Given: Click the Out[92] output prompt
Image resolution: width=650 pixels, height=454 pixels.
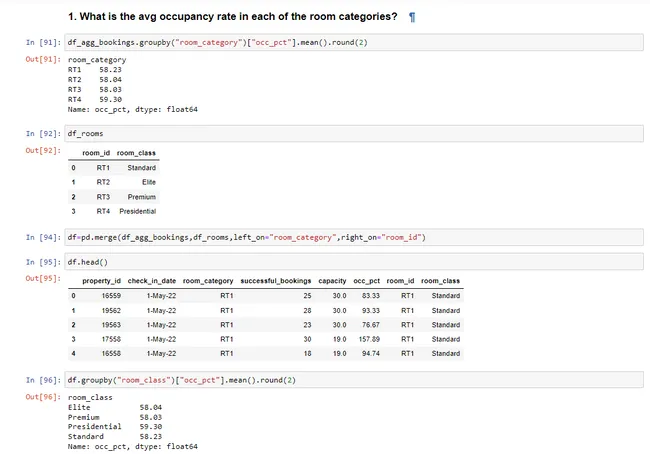Looking at the screenshot, I should [43, 150].
